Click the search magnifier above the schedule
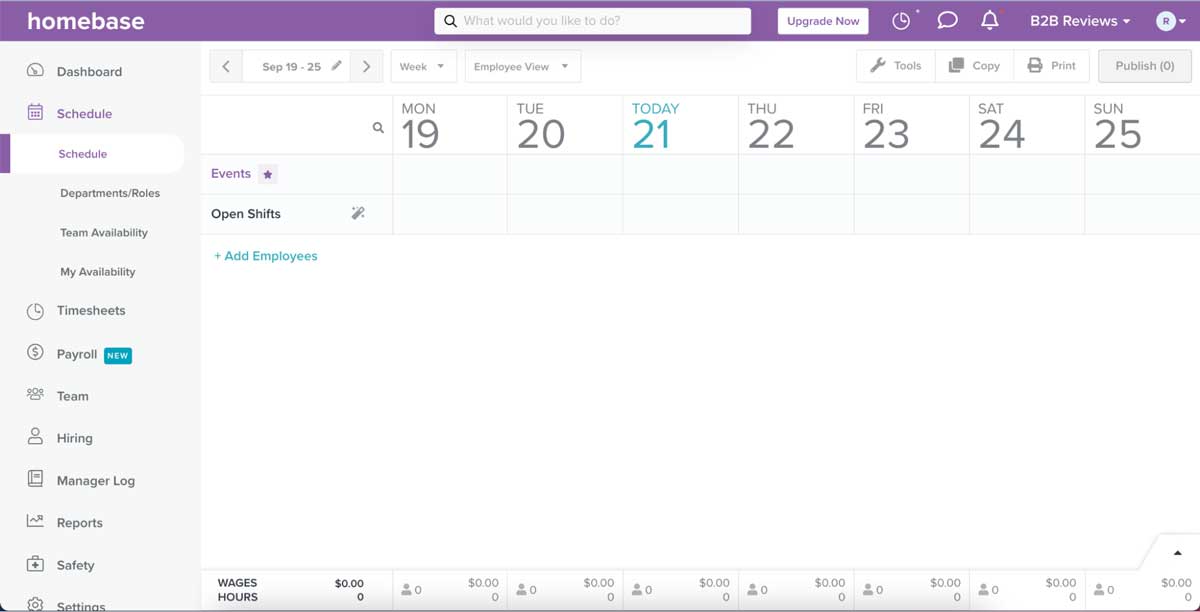 378,127
